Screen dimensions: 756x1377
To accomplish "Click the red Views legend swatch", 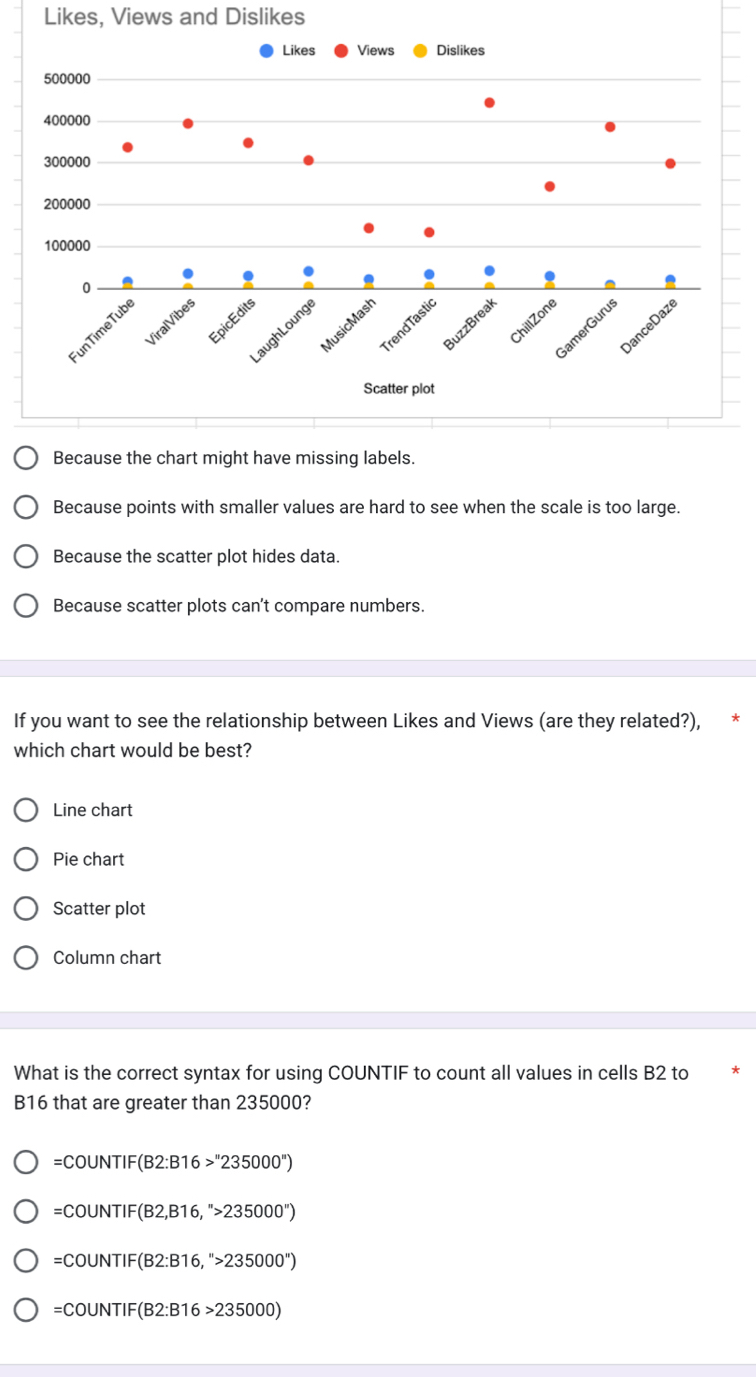I will coord(342,51).
